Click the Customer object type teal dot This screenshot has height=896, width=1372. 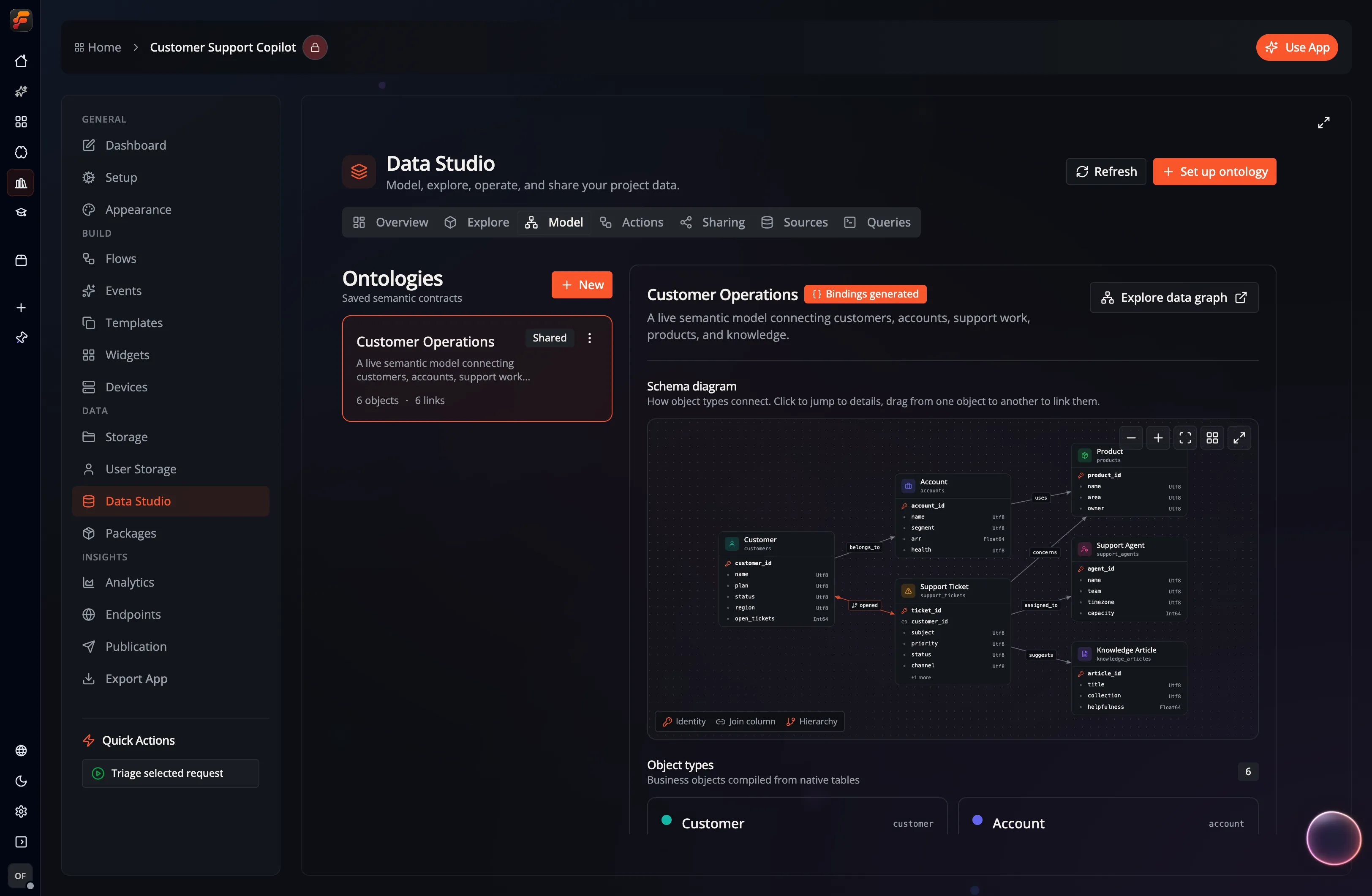[x=667, y=820]
